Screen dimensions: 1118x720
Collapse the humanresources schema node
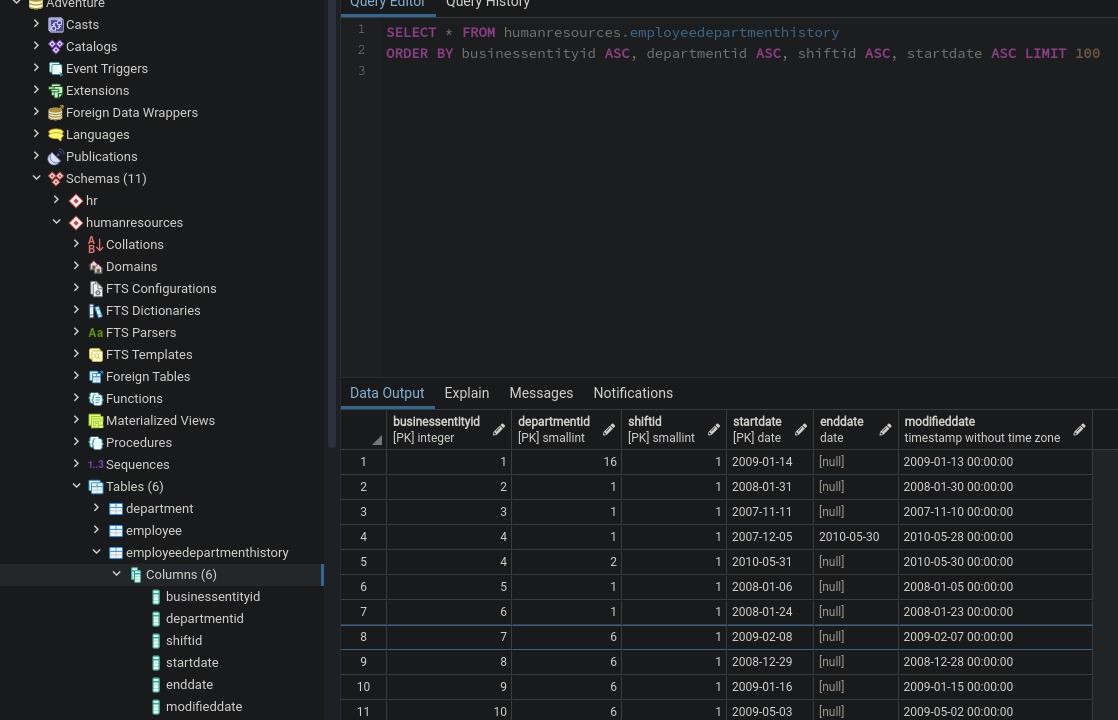(x=56, y=222)
